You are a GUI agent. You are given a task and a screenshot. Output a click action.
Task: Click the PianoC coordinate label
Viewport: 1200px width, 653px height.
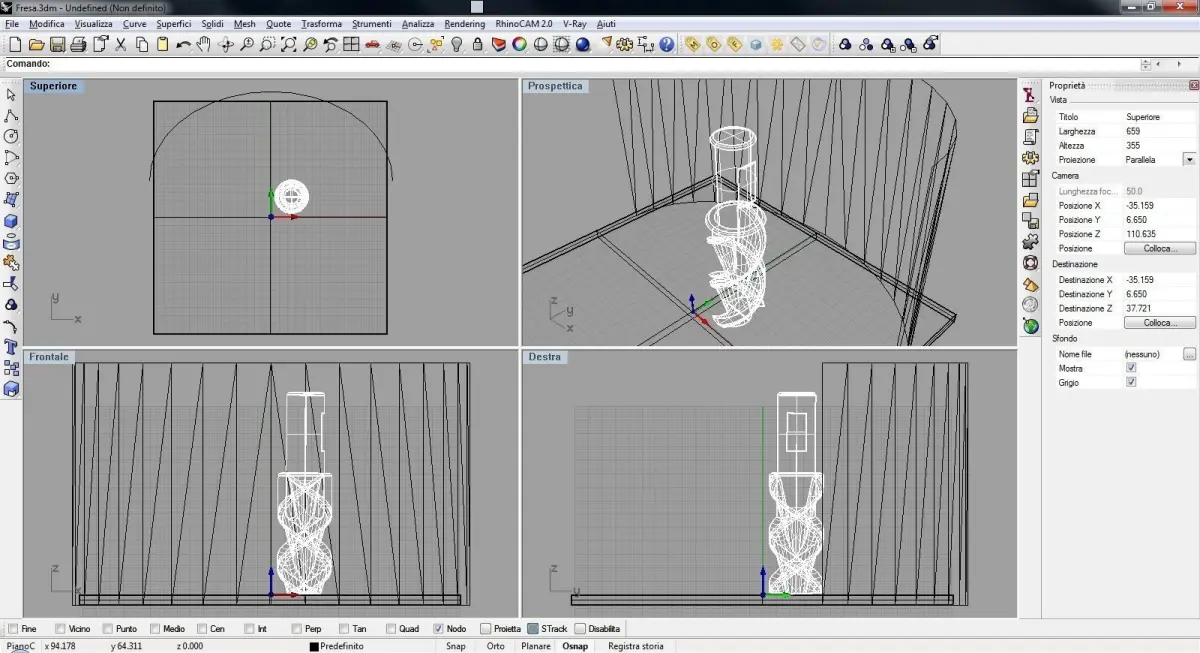coord(20,646)
